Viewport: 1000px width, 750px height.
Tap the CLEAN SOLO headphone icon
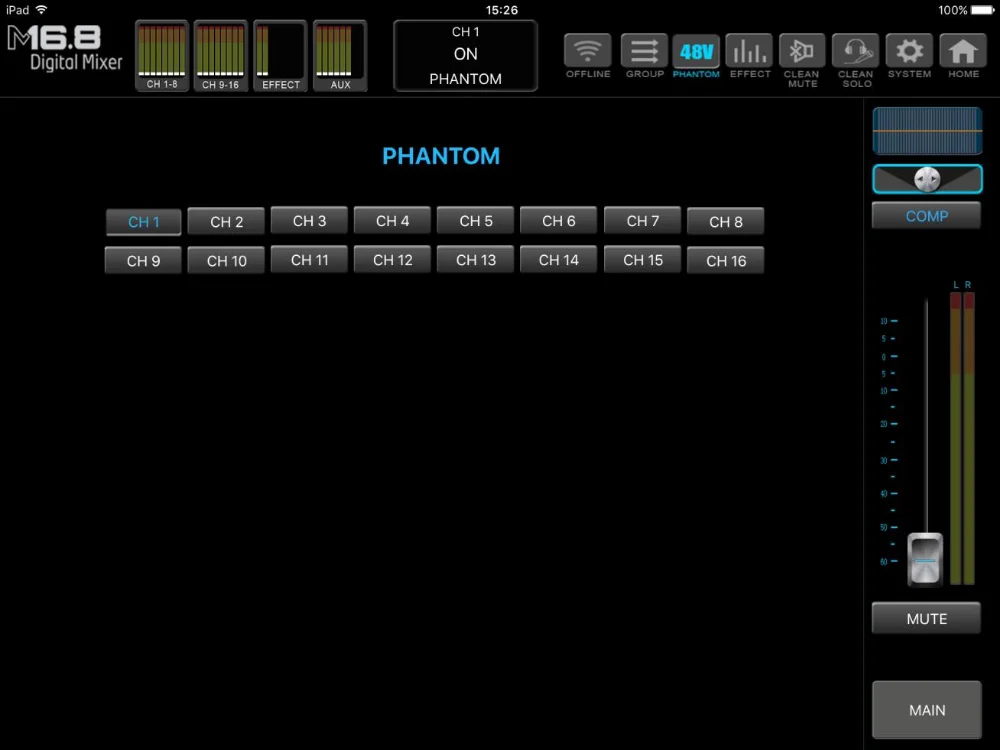point(855,51)
